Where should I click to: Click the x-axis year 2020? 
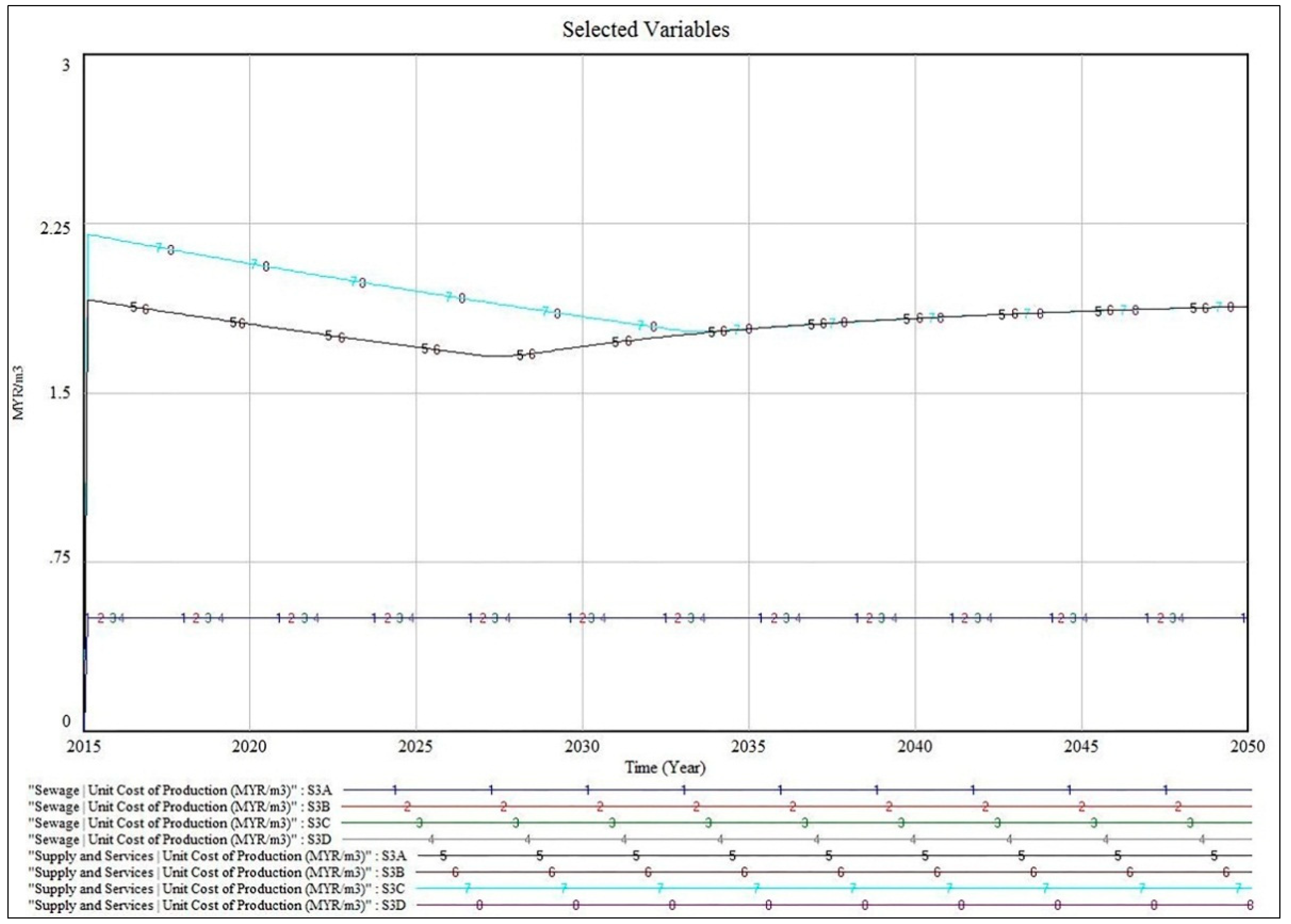[249, 746]
